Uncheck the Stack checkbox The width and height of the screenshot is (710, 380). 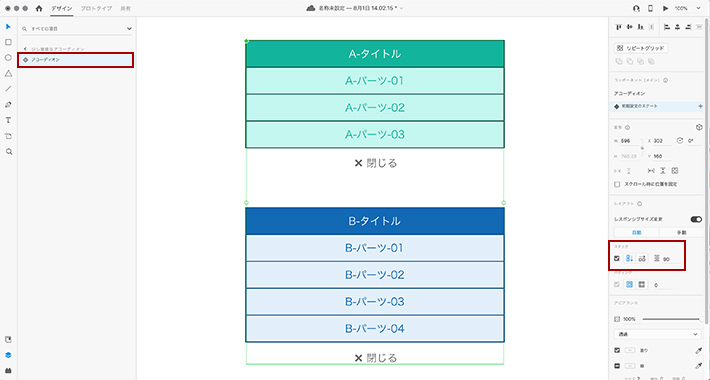point(617,259)
